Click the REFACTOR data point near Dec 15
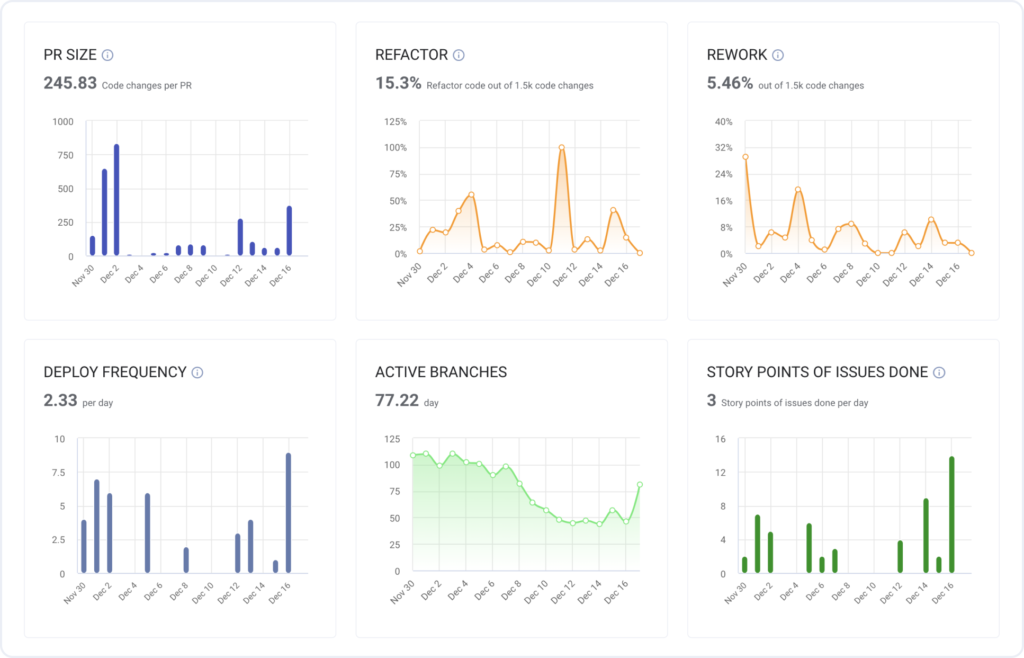1024x658 pixels. click(x=613, y=210)
